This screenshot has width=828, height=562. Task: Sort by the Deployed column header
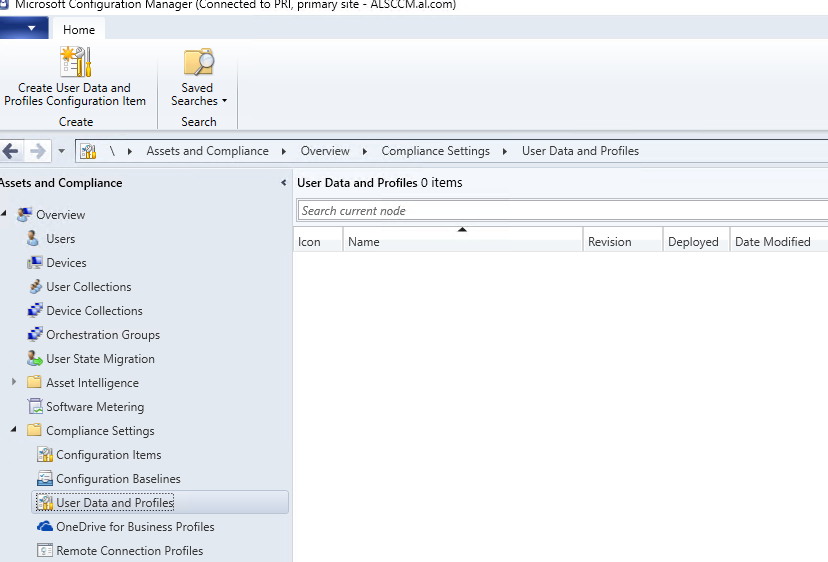(x=696, y=241)
